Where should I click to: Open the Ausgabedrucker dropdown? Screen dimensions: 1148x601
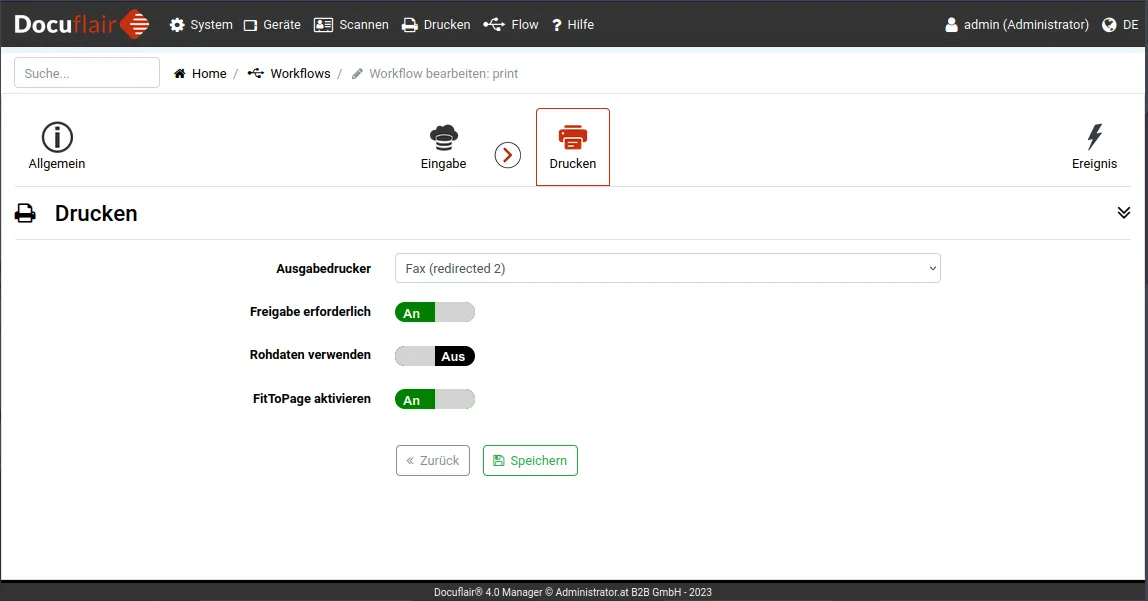pyautogui.click(x=668, y=268)
